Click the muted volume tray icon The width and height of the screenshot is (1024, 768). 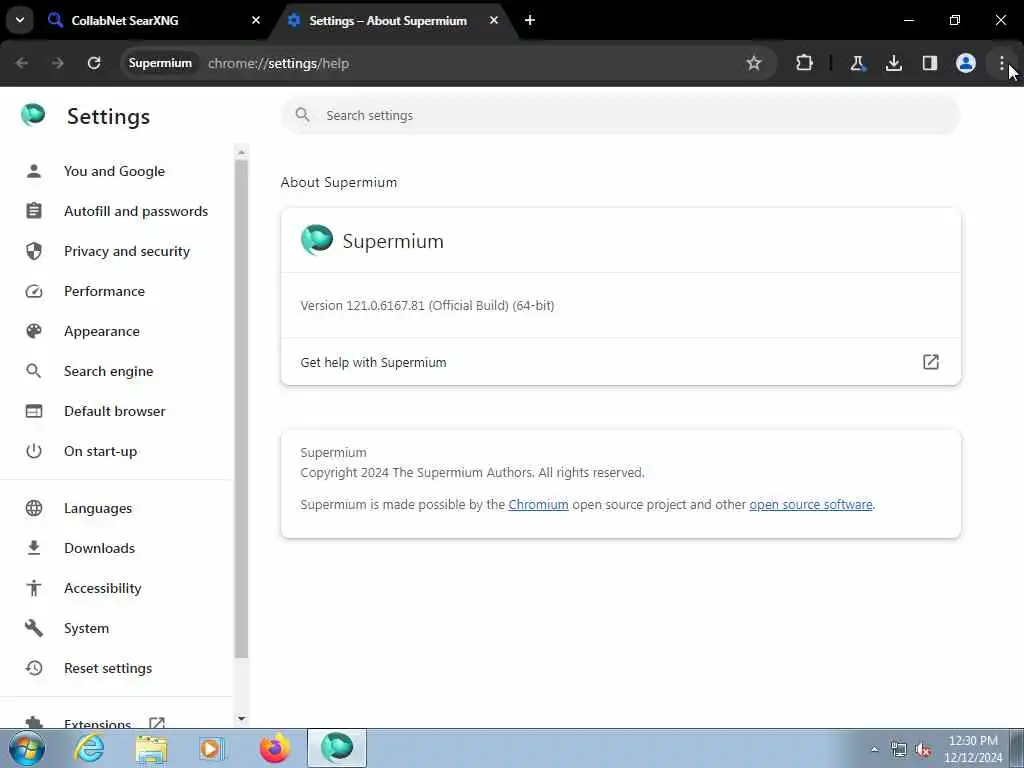click(923, 749)
